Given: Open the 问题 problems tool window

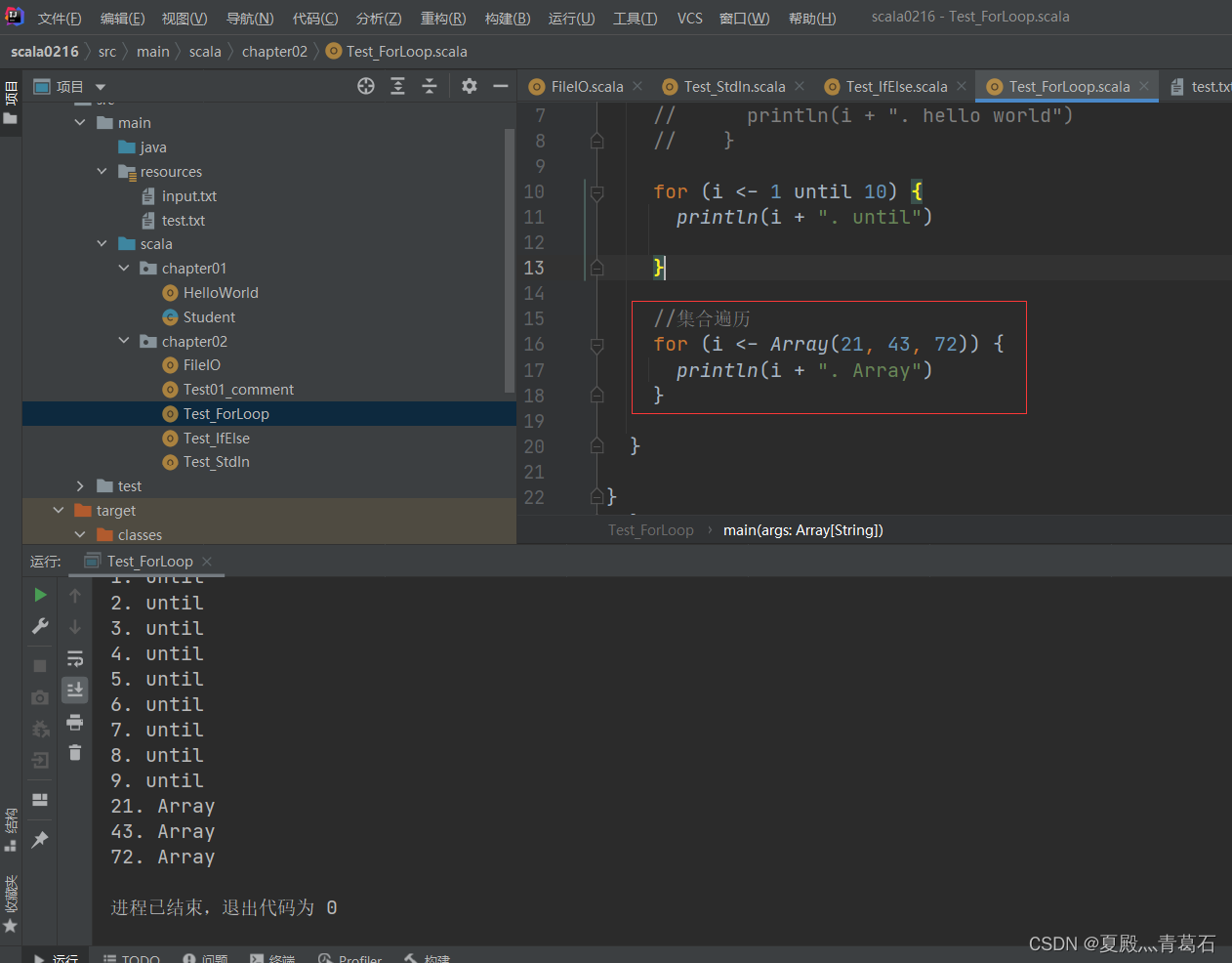Looking at the screenshot, I should [205, 959].
